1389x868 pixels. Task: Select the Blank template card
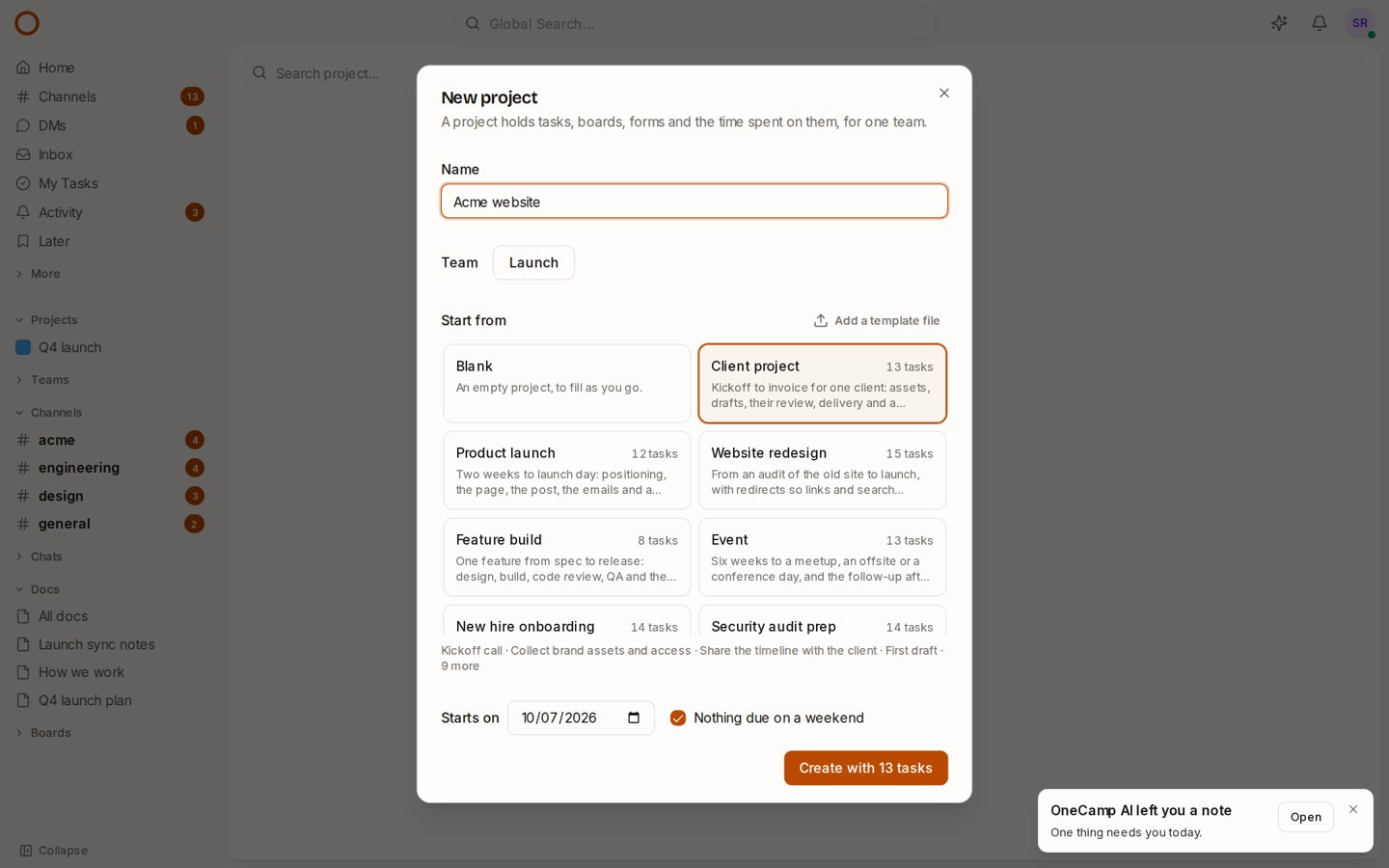pos(567,384)
